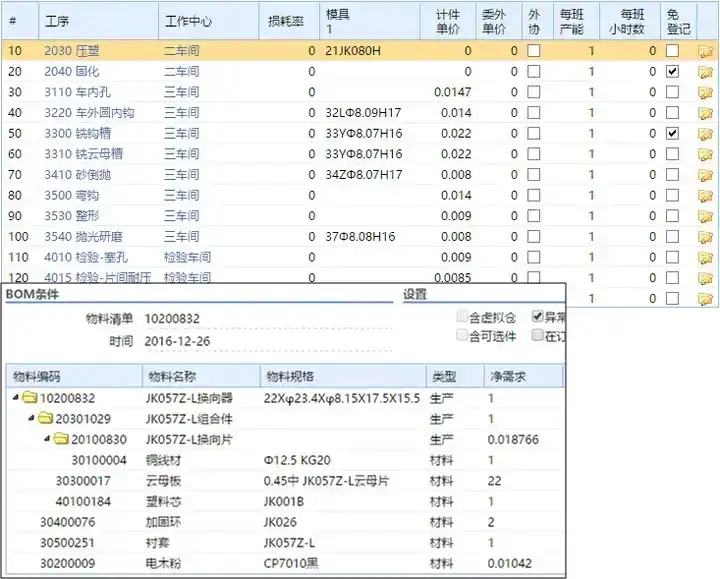Image resolution: width=720 pixels, height=579 pixels.
Task: Select BOM row 30300017 云母板
Action: point(285,481)
